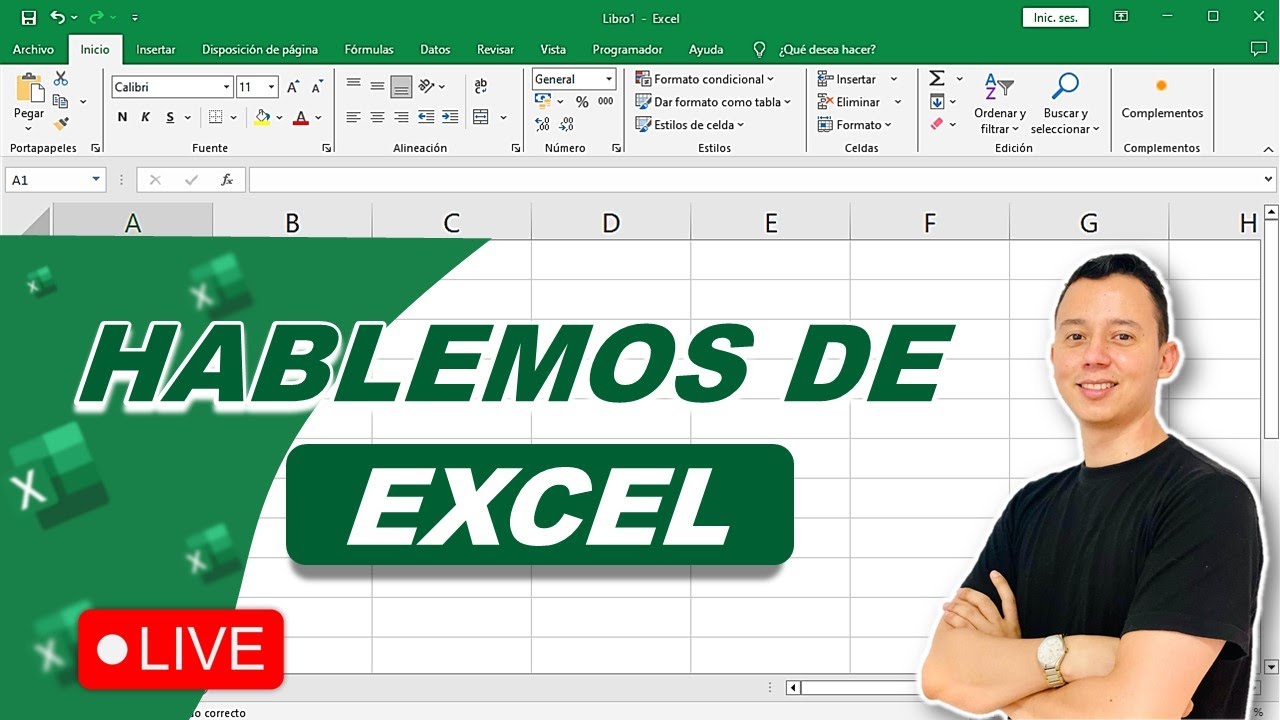Click the ¿Qué desea hacer? search box

coord(827,49)
